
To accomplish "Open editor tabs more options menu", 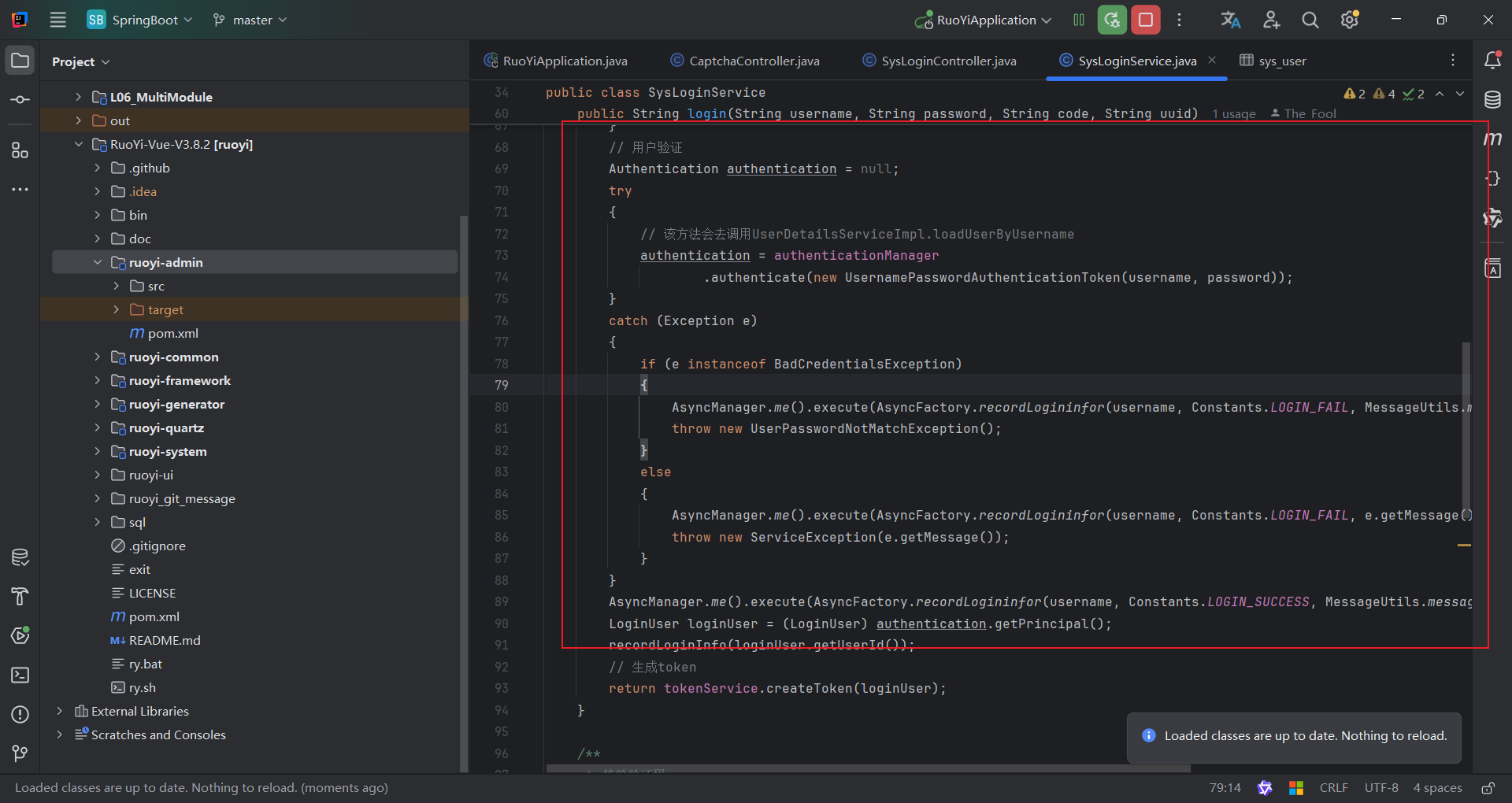I will [1453, 60].
